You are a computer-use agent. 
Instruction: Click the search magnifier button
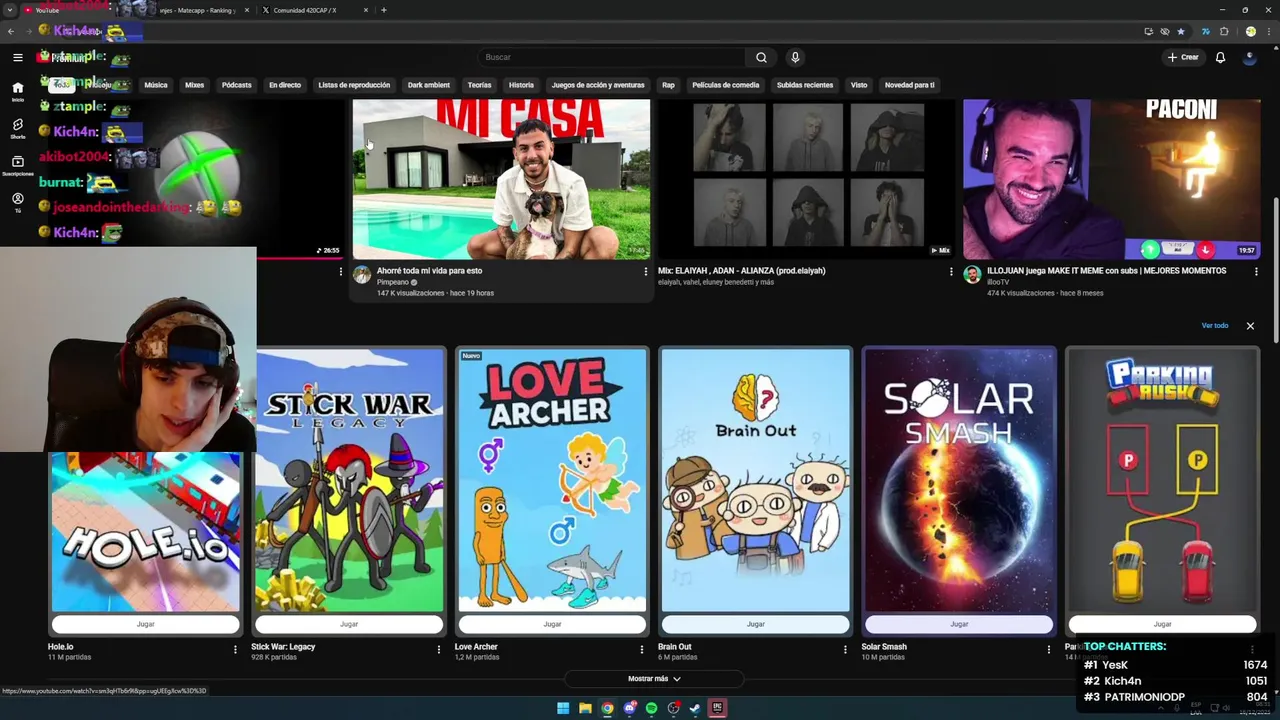click(761, 57)
